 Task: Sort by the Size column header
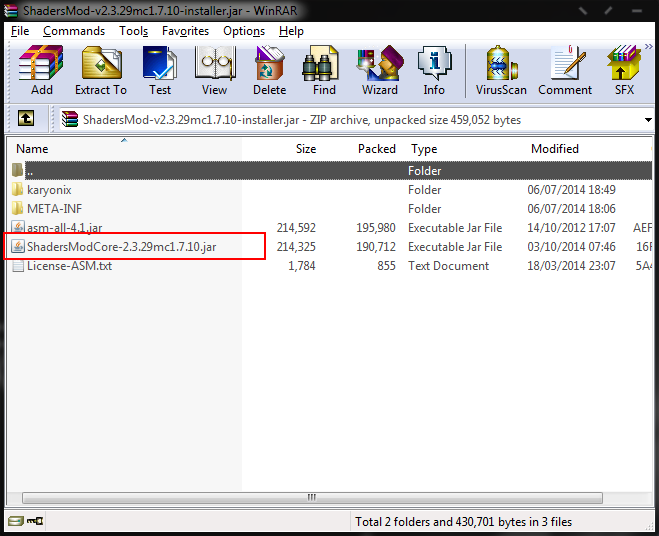point(306,149)
